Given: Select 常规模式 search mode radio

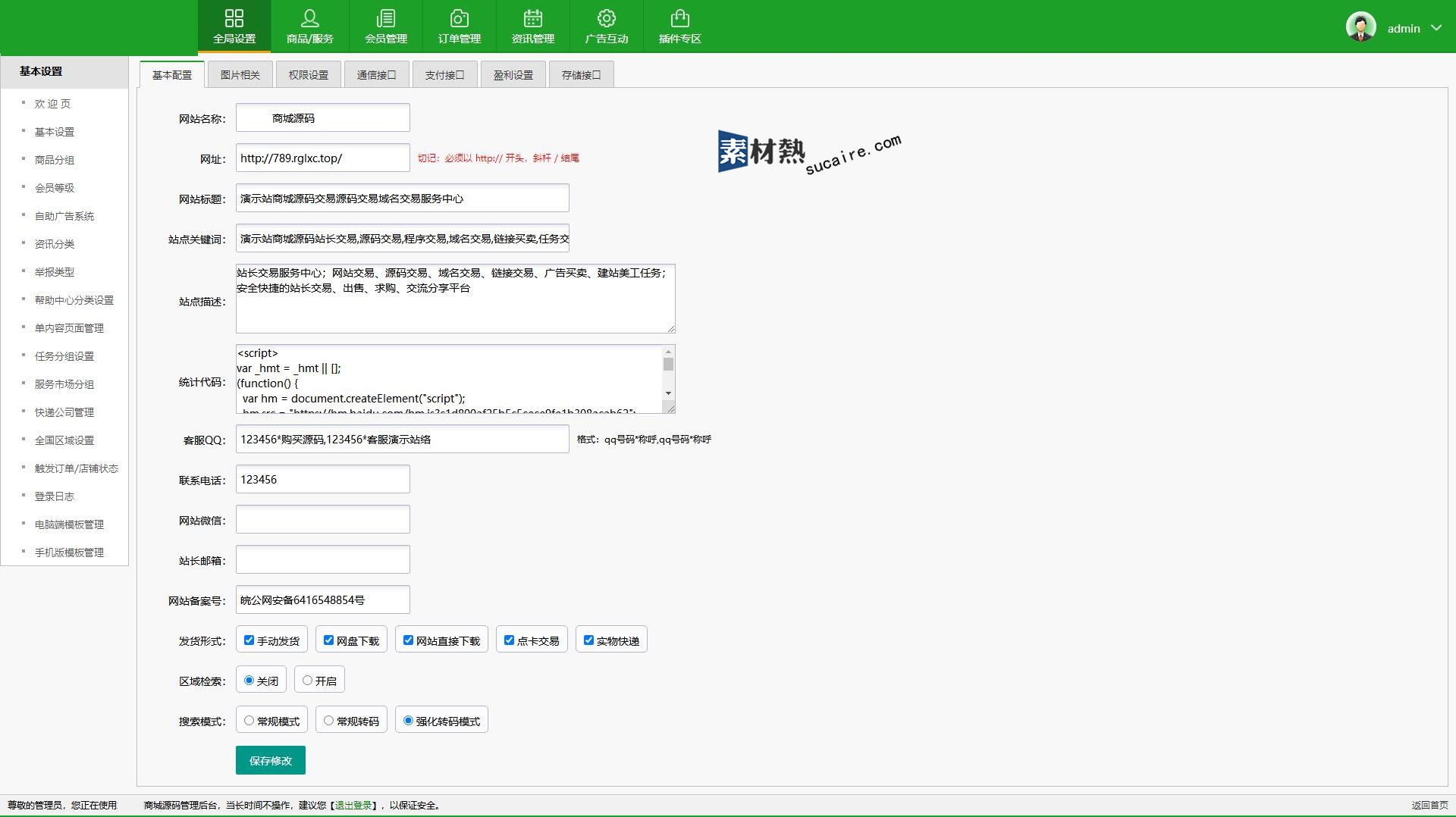Looking at the screenshot, I should (x=249, y=721).
